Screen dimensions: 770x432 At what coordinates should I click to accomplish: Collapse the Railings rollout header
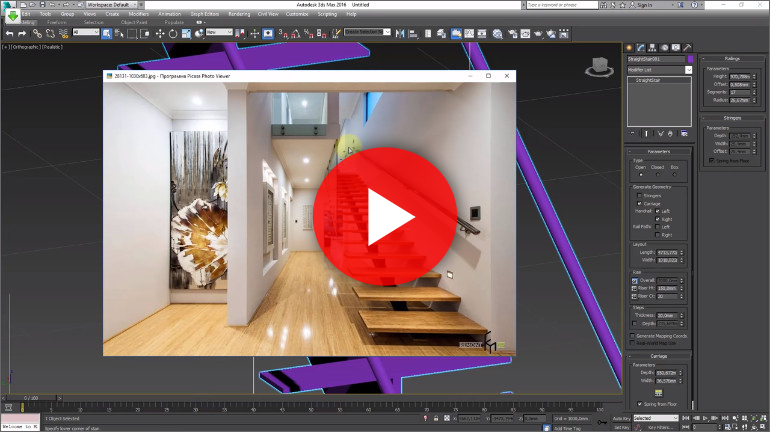[732, 58]
